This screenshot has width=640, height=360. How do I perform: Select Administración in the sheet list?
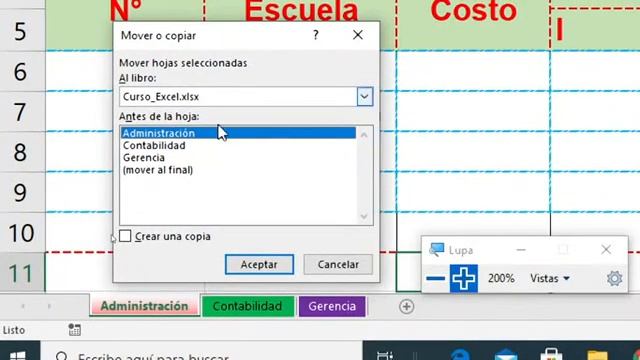(x=238, y=133)
